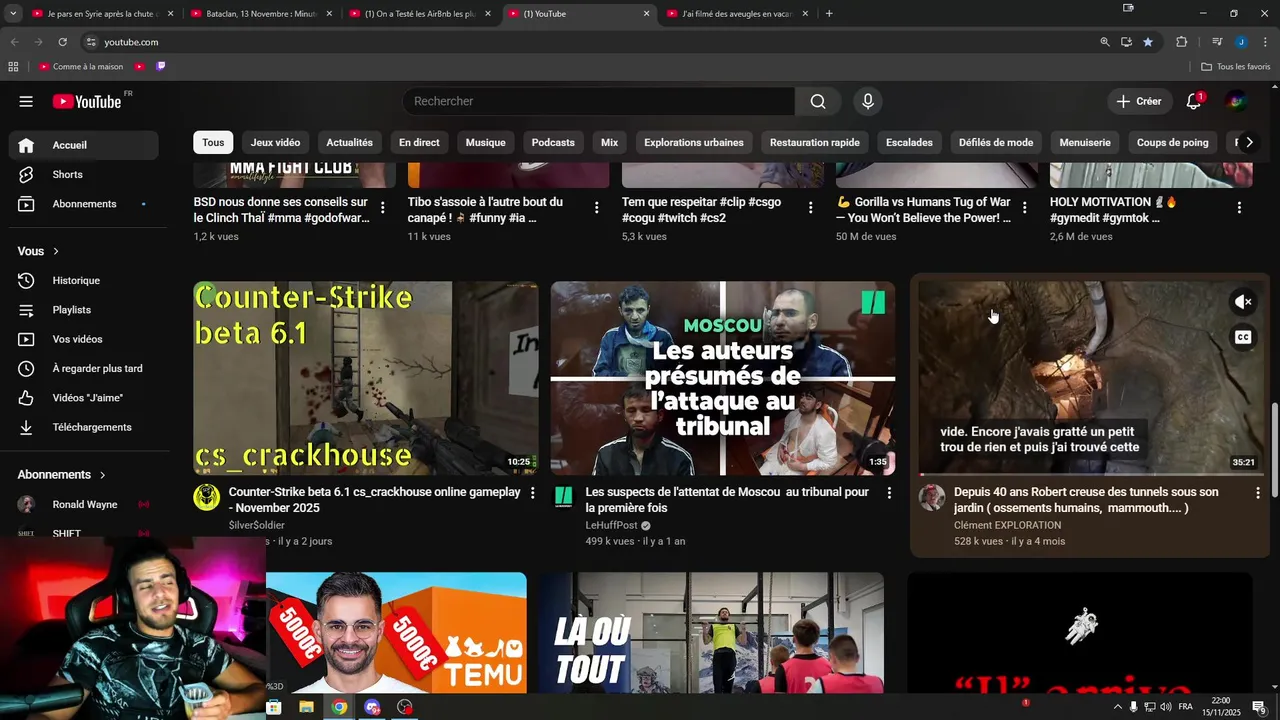Open Shorts in the sidebar

coord(83,174)
